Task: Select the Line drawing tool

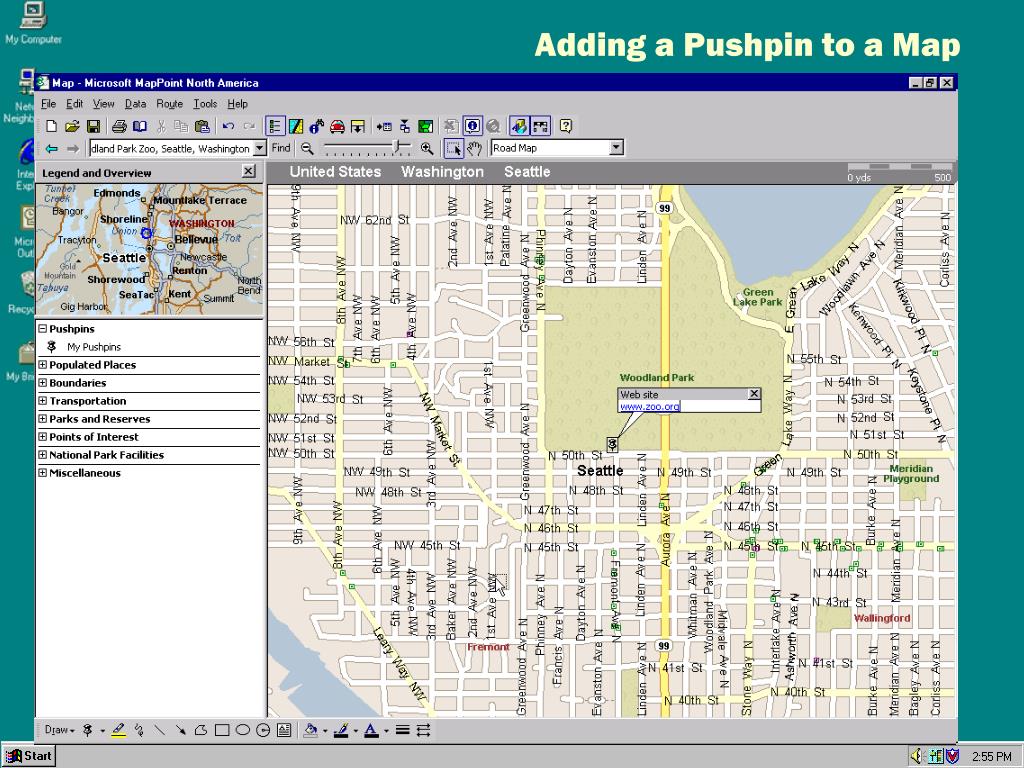Action: pyautogui.click(x=159, y=730)
